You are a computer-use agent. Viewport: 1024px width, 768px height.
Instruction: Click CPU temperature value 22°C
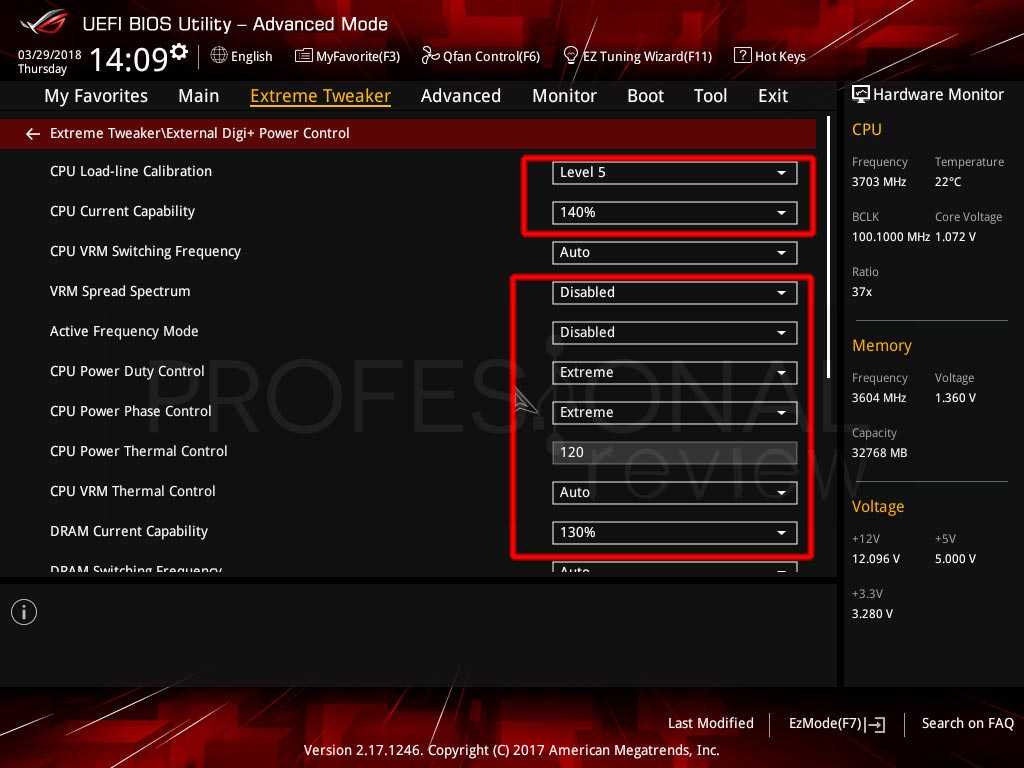pos(948,182)
